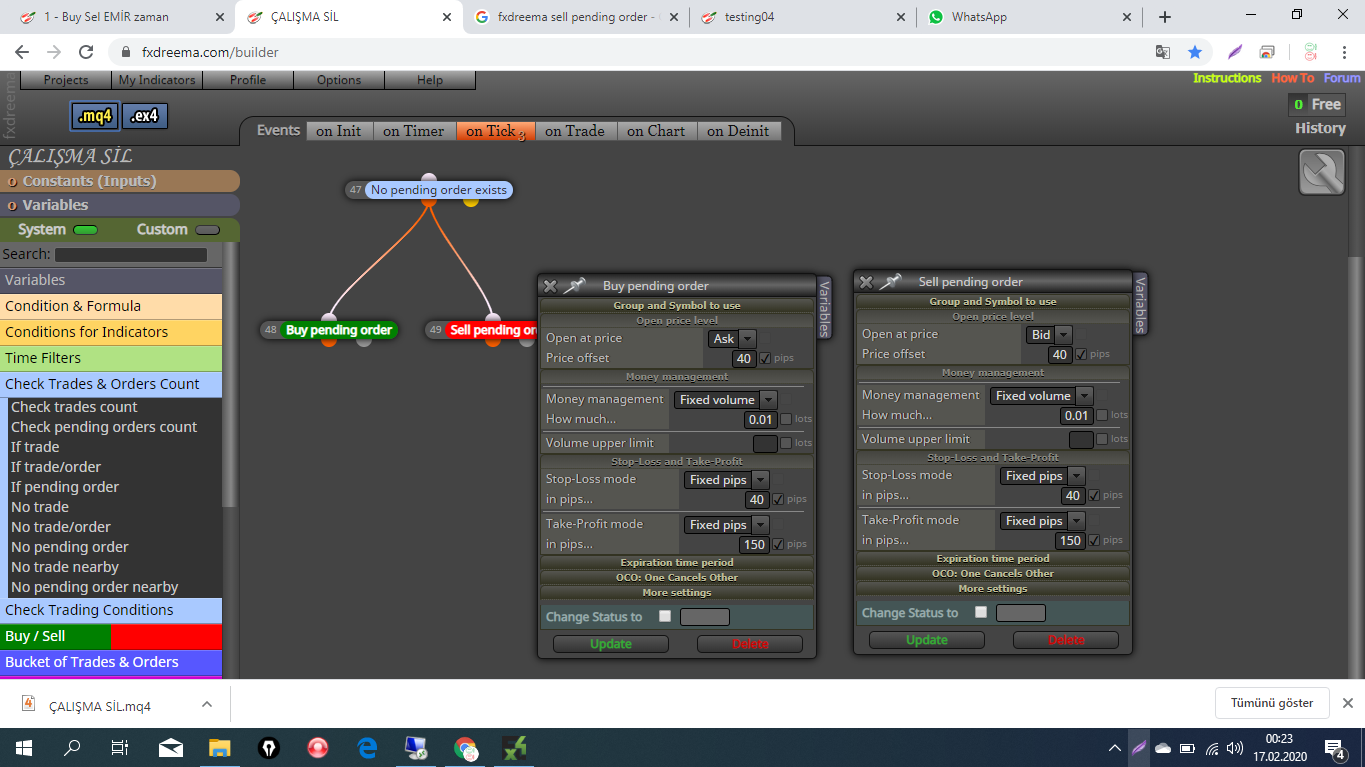This screenshot has height=767, width=1365.
Task: Open File Explorer from taskbar
Action: (x=220, y=747)
